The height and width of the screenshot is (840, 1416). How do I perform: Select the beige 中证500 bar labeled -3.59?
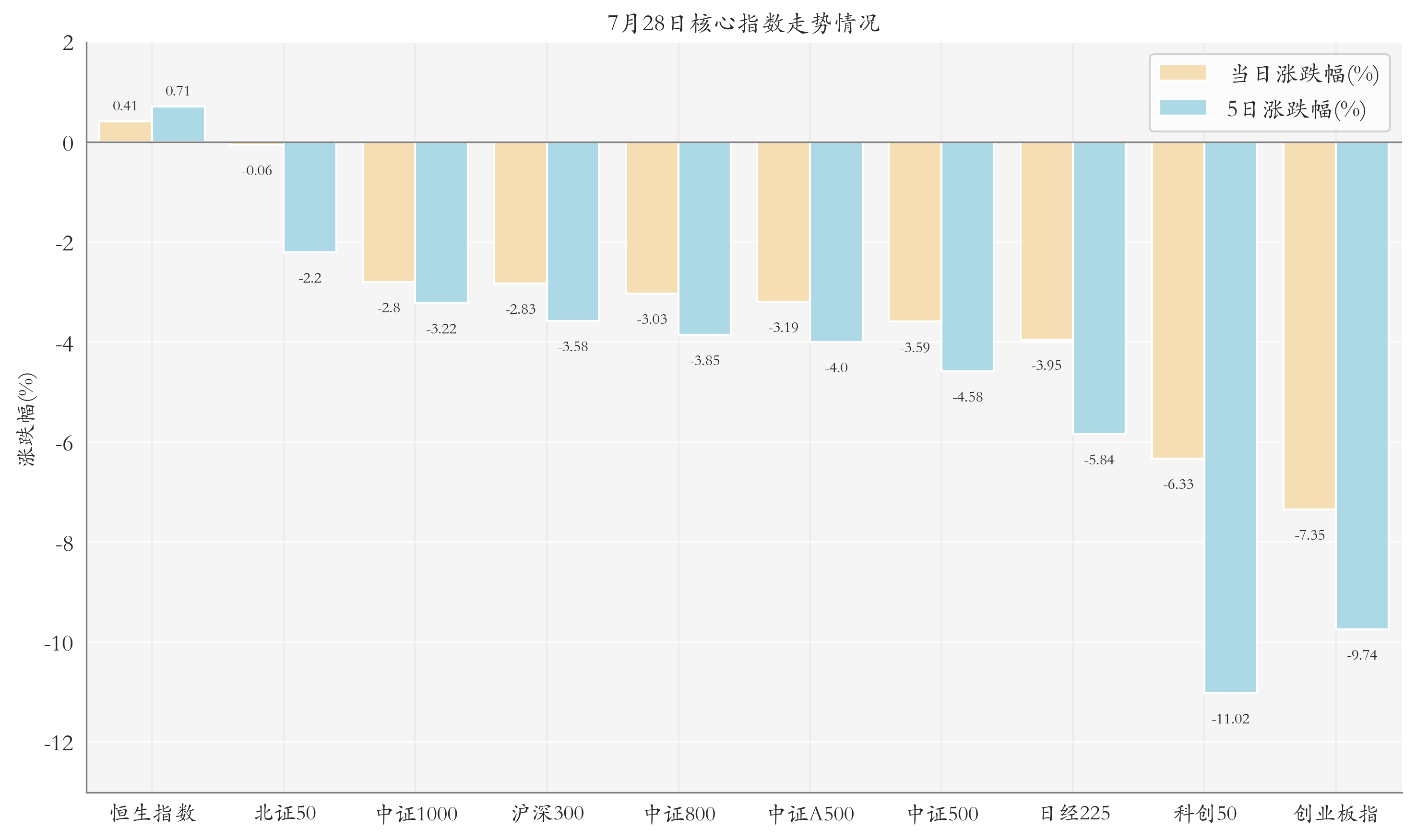click(915, 232)
